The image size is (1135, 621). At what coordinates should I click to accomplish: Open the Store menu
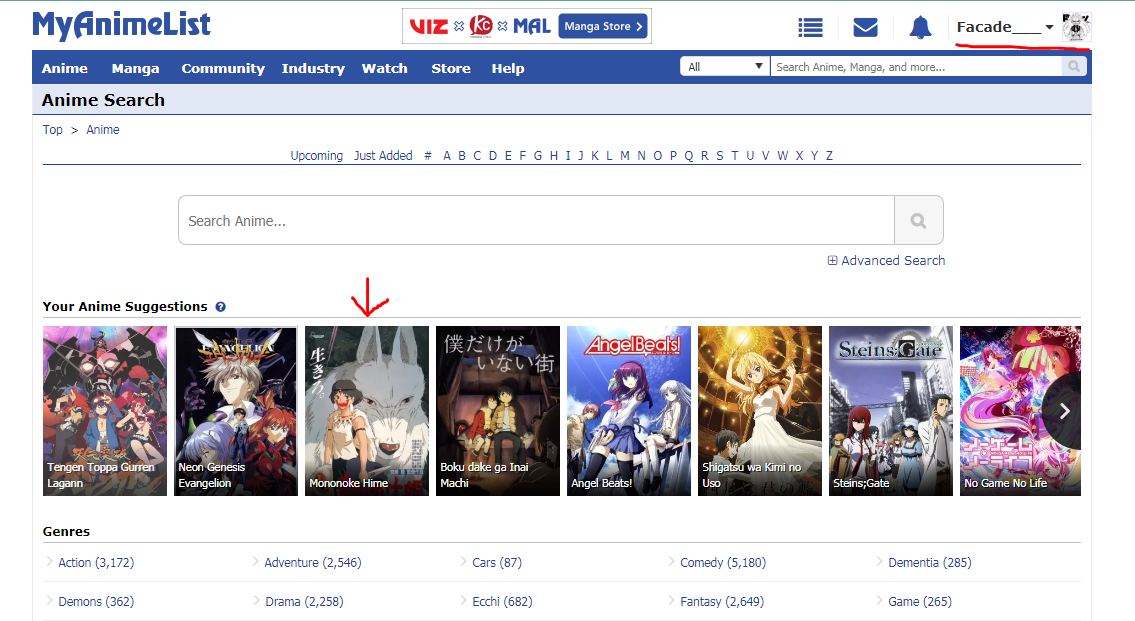click(451, 68)
